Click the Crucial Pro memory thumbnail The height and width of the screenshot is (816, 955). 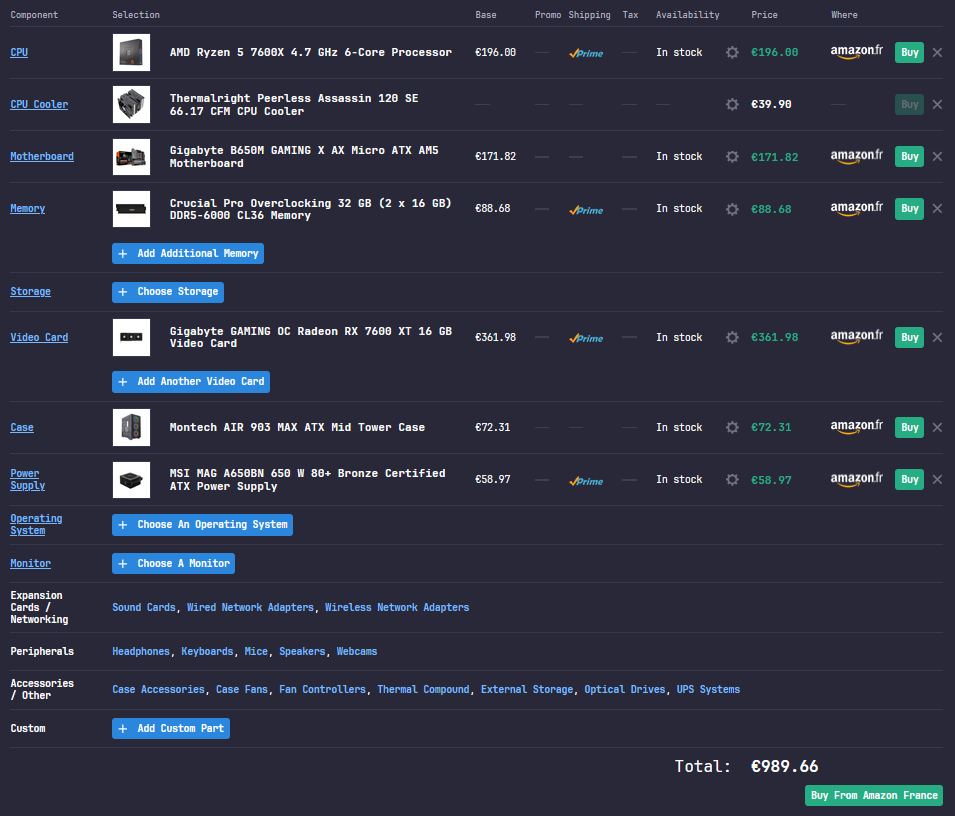[132, 209]
